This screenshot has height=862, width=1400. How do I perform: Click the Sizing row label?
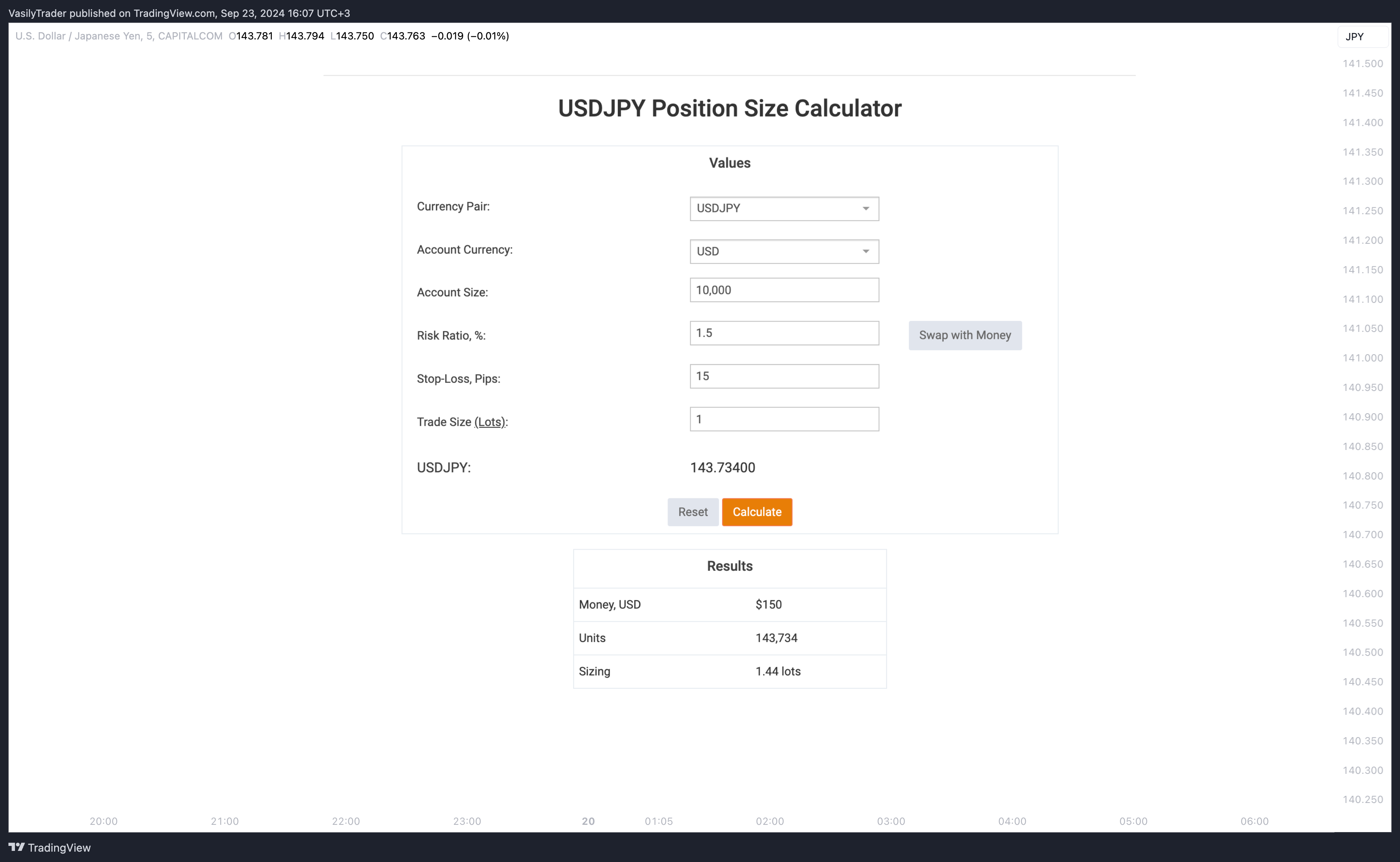pos(594,672)
